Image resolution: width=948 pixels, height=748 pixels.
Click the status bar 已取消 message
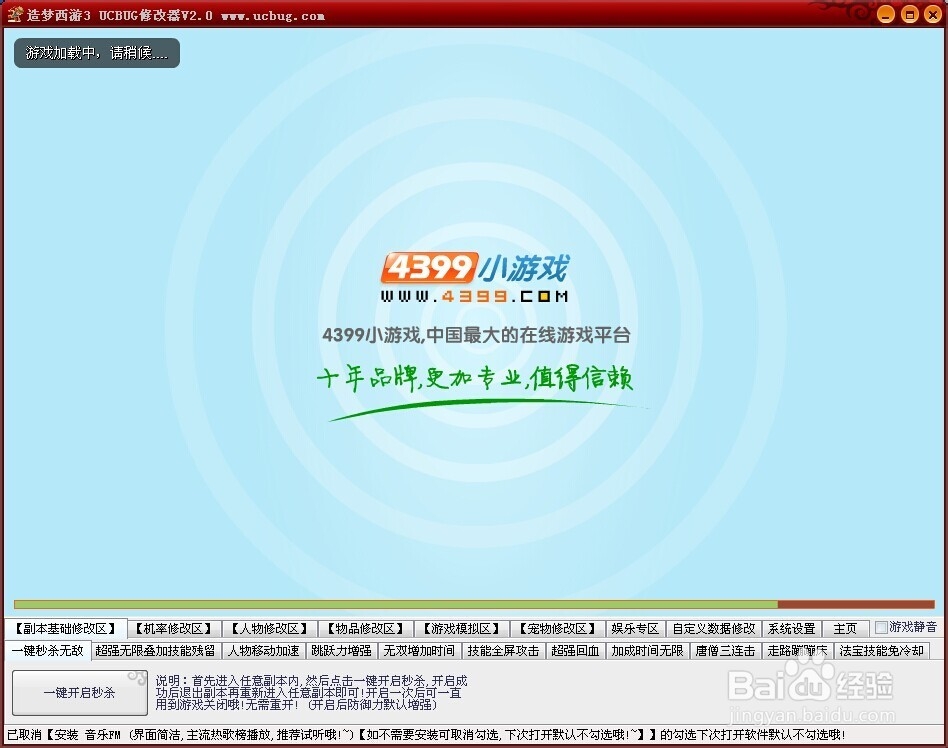click(426, 735)
